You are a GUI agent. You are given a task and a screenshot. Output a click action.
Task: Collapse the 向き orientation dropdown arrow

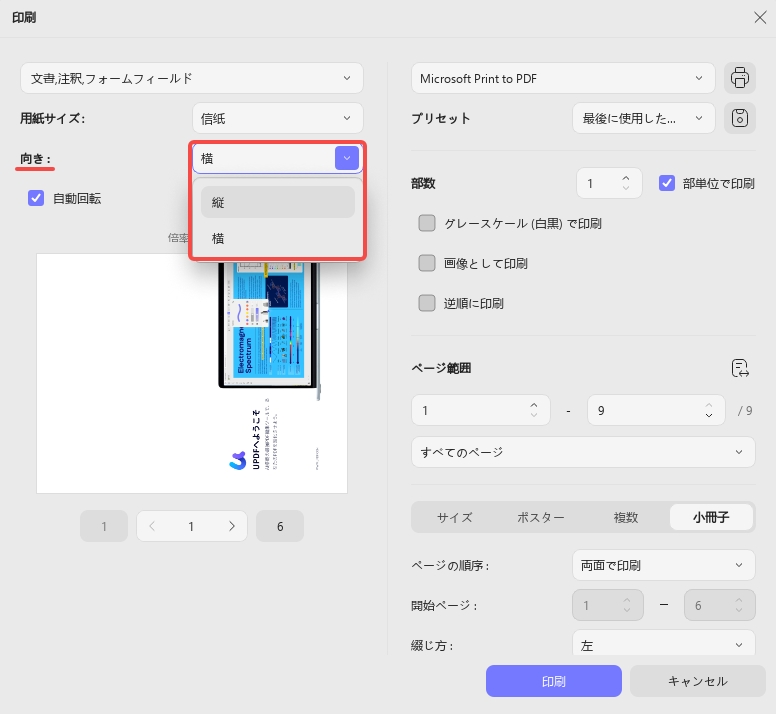[x=347, y=158]
